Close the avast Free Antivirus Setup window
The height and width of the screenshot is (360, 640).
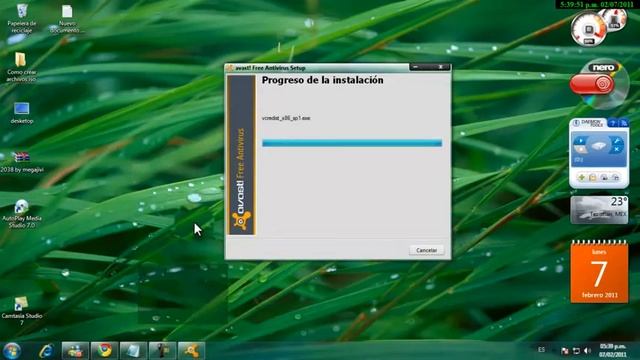[441, 67]
